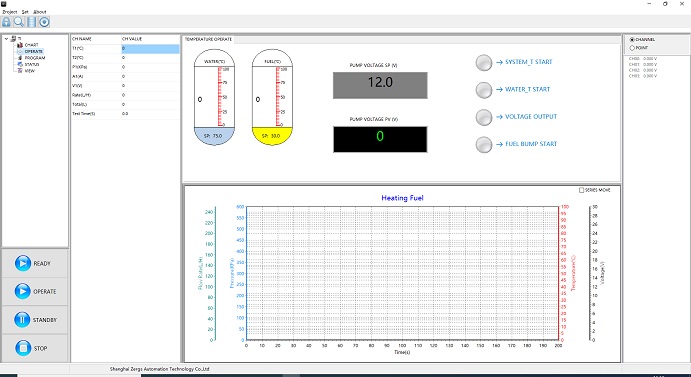Open the Project menu
Screen dimensions: 691x377
[x=10, y=12]
